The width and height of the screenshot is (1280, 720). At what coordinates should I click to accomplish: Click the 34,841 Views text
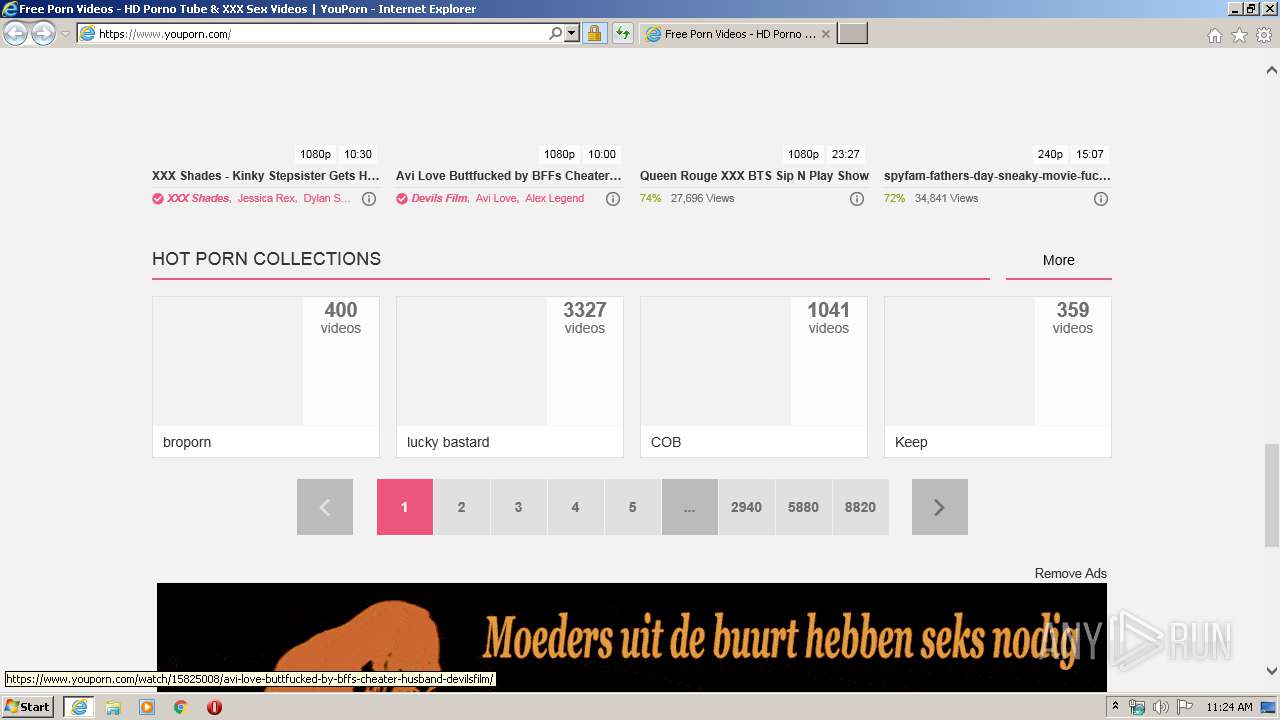pyautogui.click(x=946, y=199)
